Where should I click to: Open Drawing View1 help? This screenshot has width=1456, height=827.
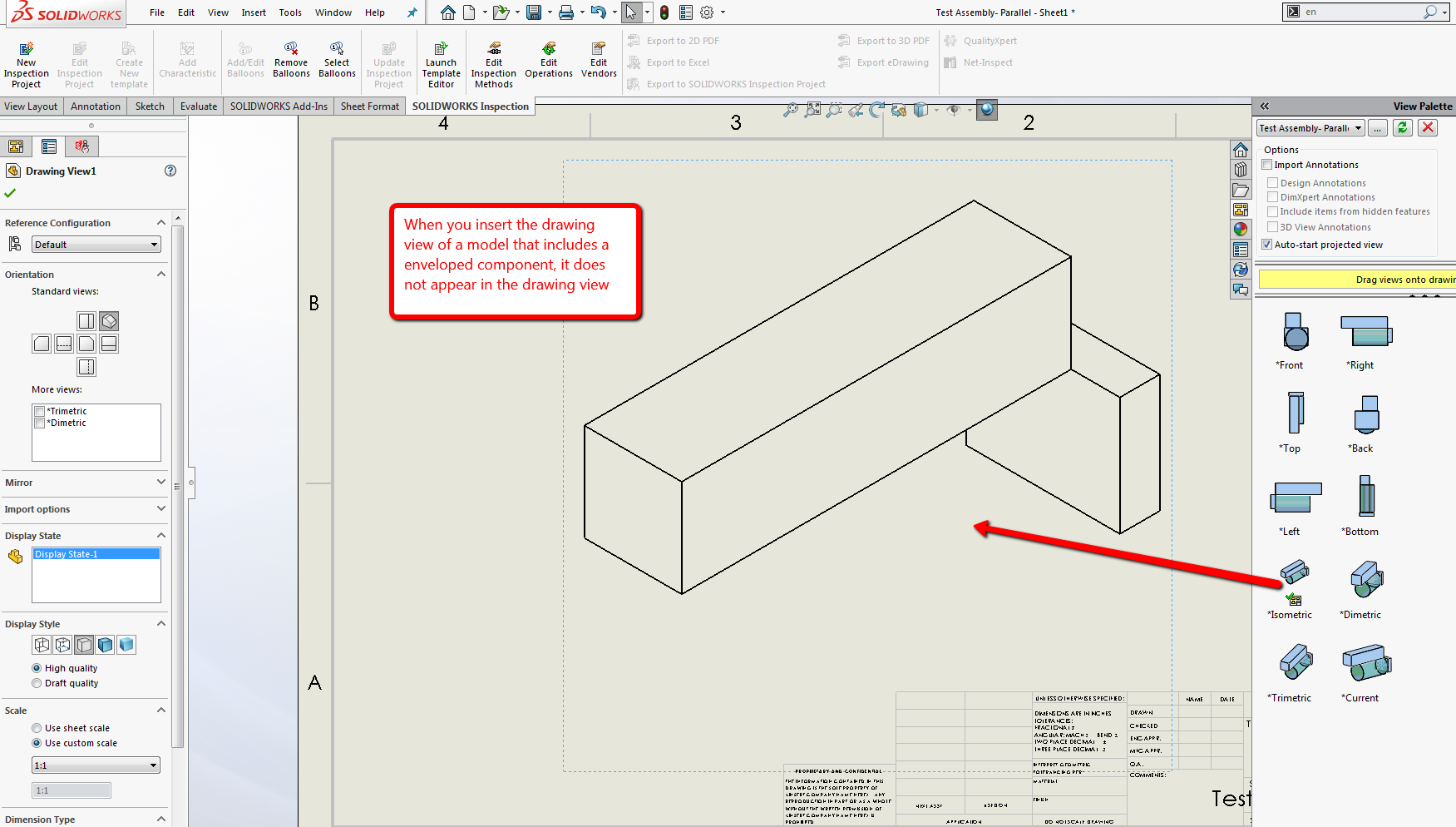(x=170, y=171)
